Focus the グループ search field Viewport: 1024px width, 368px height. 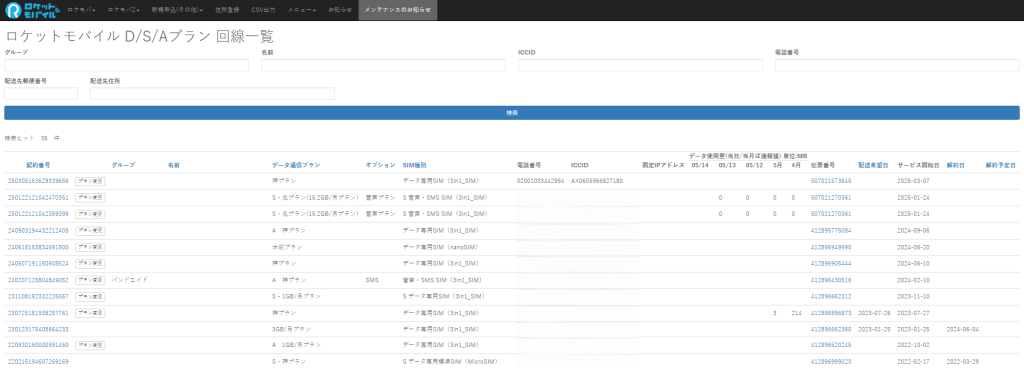[x=126, y=65]
